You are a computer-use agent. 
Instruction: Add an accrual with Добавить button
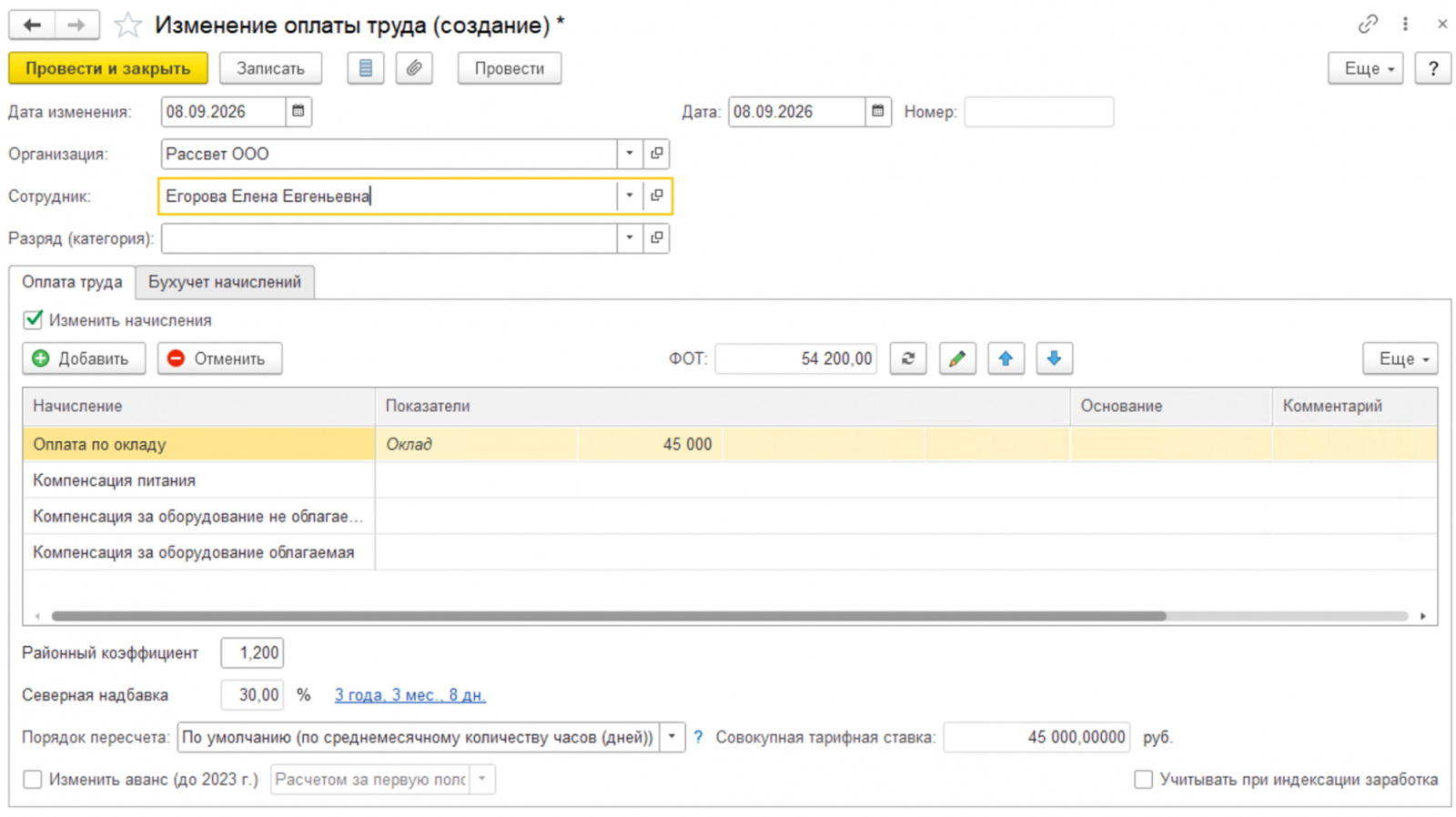point(84,358)
